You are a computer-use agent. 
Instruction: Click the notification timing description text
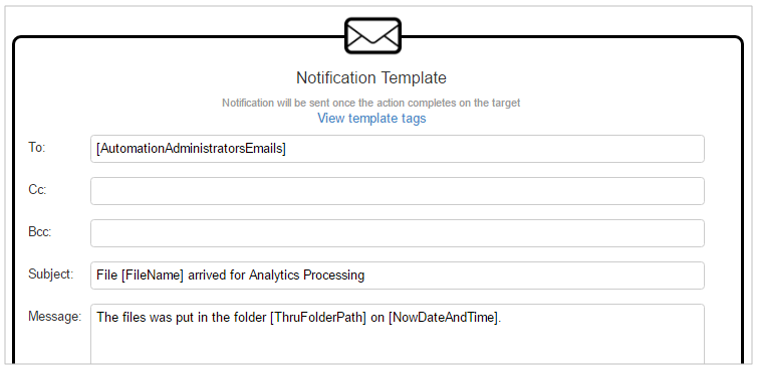tap(371, 103)
